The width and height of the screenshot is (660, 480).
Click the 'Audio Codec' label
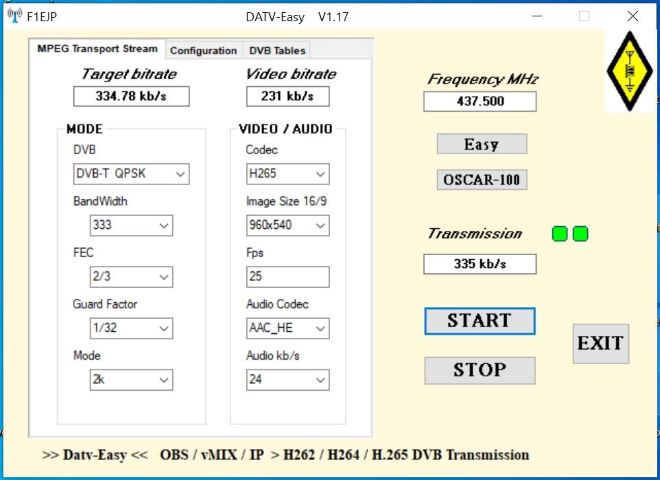(277, 304)
